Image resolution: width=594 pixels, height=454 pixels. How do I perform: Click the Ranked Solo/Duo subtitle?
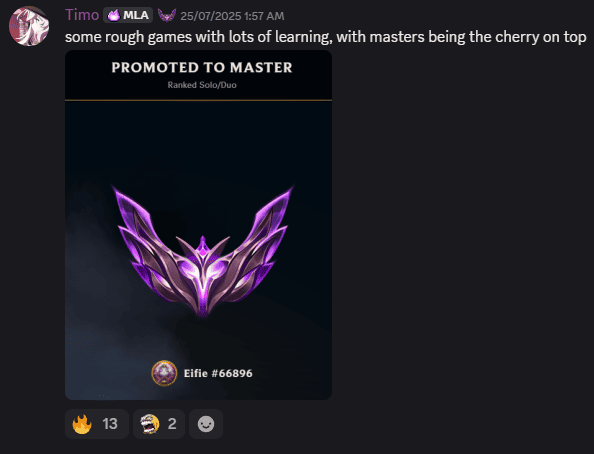(x=202, y=85)
